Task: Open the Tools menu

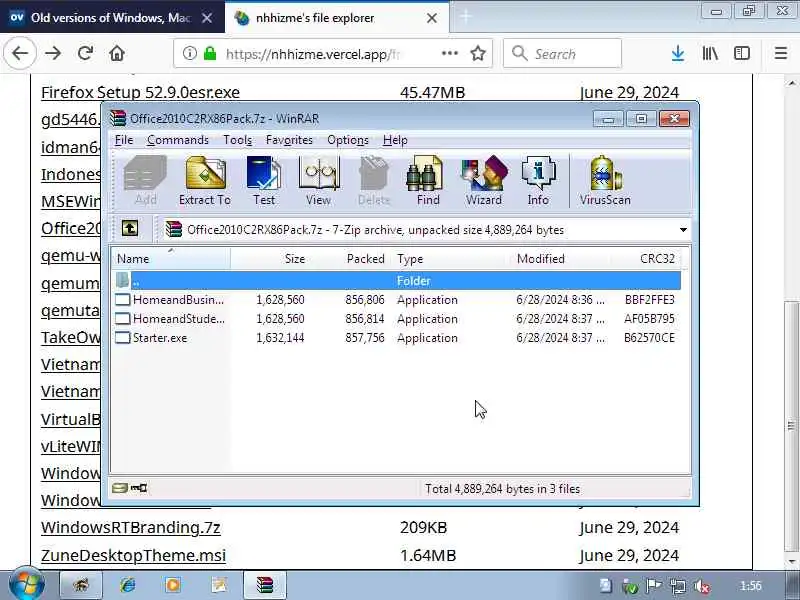Action: coord(238,140)
